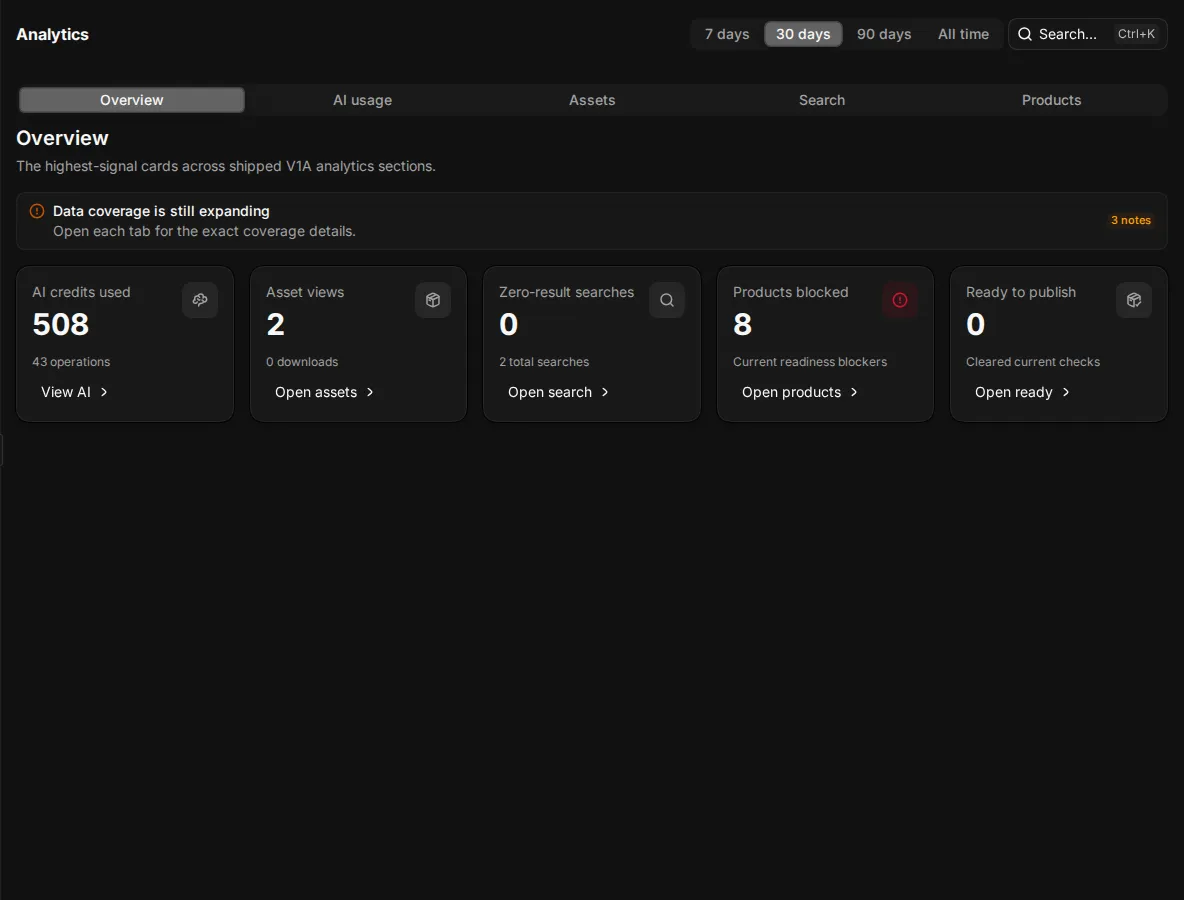Click the Analytics page title
The height and width of the screenshot is (900, 1184).
tap(52, 35)
